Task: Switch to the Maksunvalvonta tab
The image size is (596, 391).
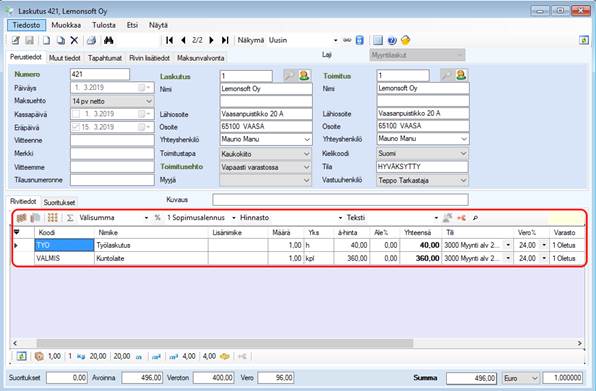Action: tap(200, 58)
